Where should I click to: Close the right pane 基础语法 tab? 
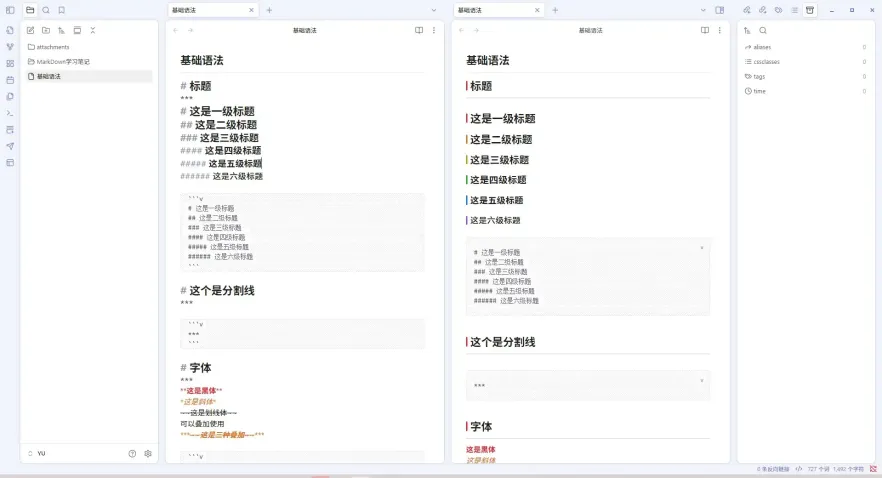tap(537, 10)
